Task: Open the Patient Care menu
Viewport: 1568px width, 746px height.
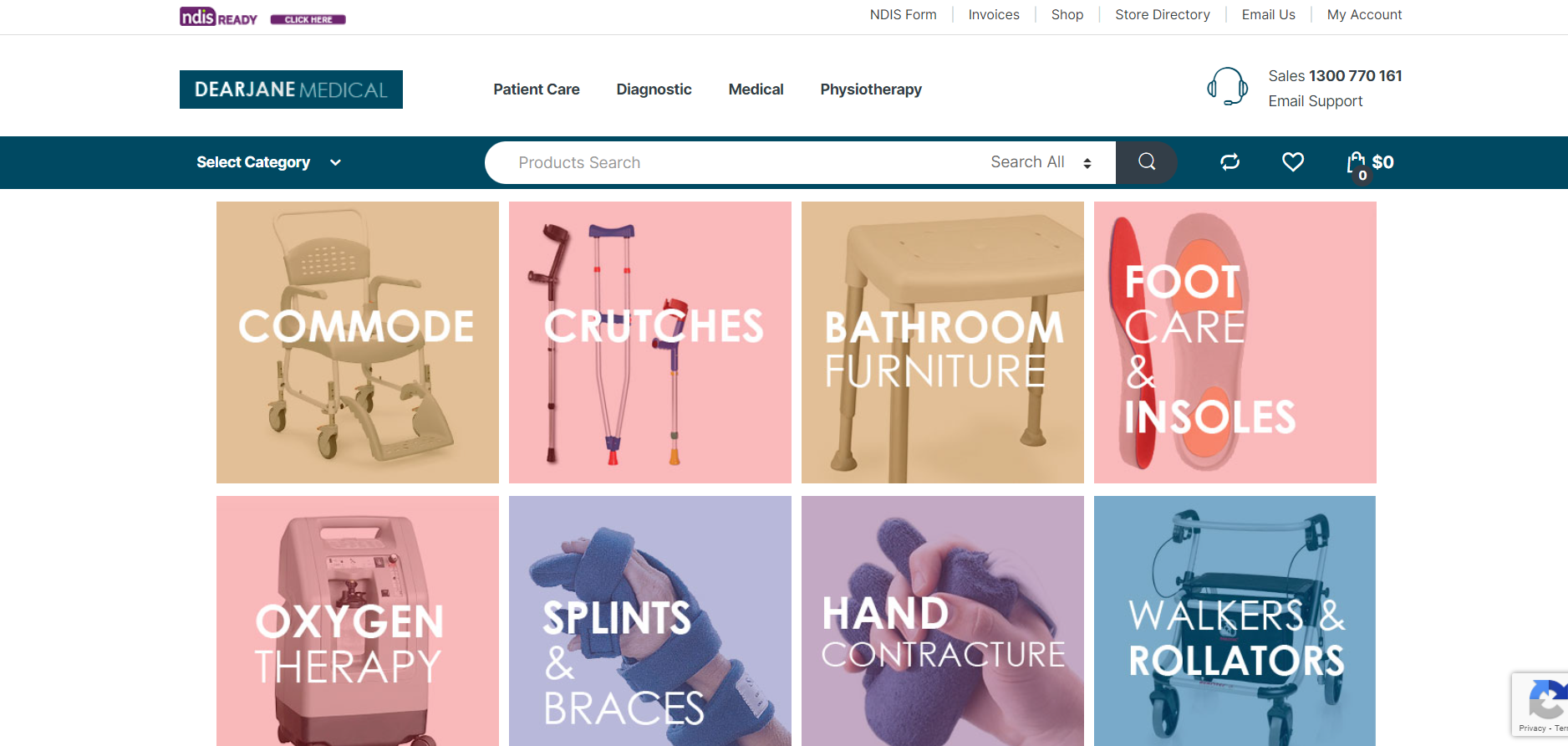Action: 537,89
